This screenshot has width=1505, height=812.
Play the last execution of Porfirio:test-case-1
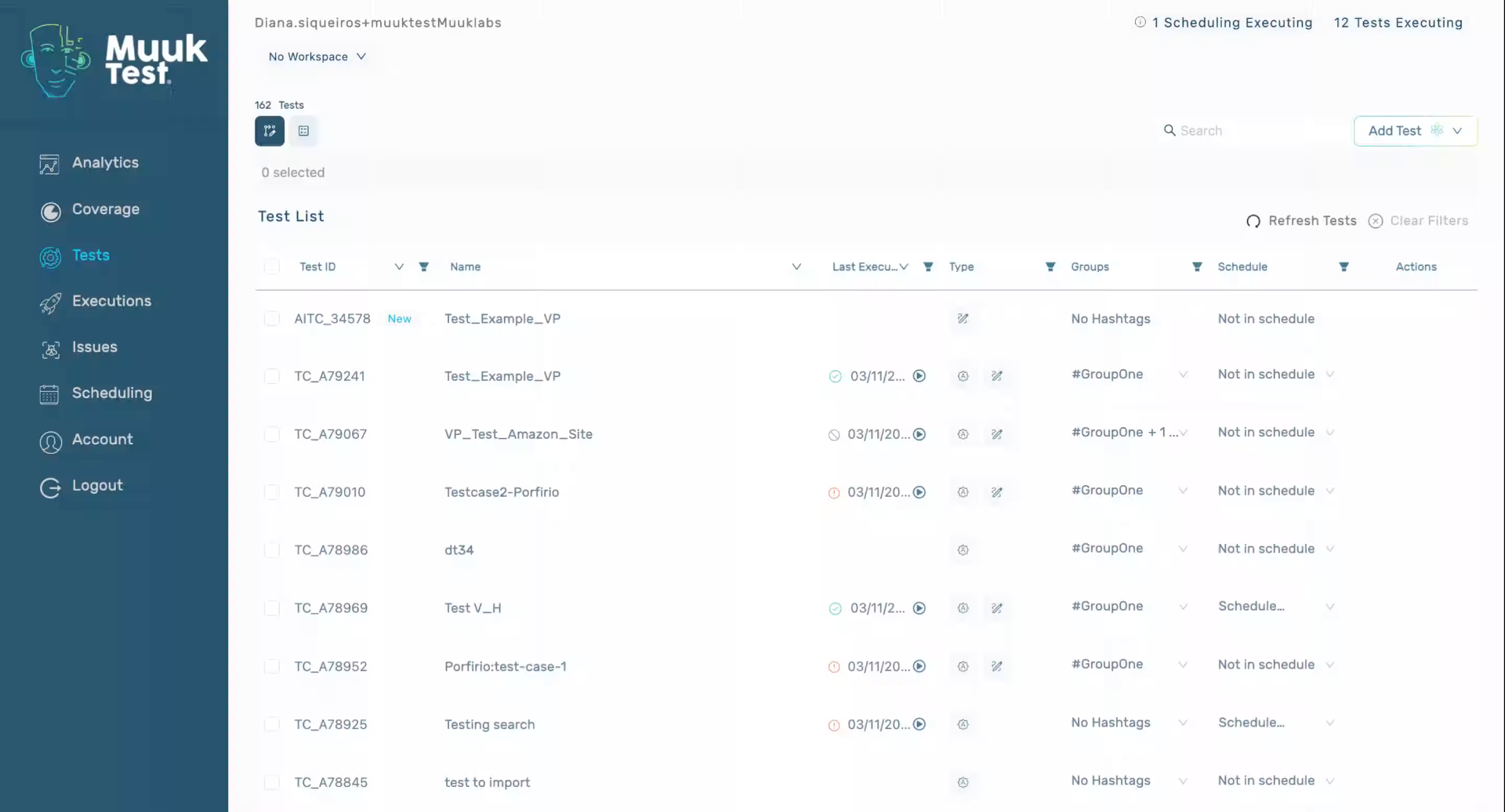(919, 666)
